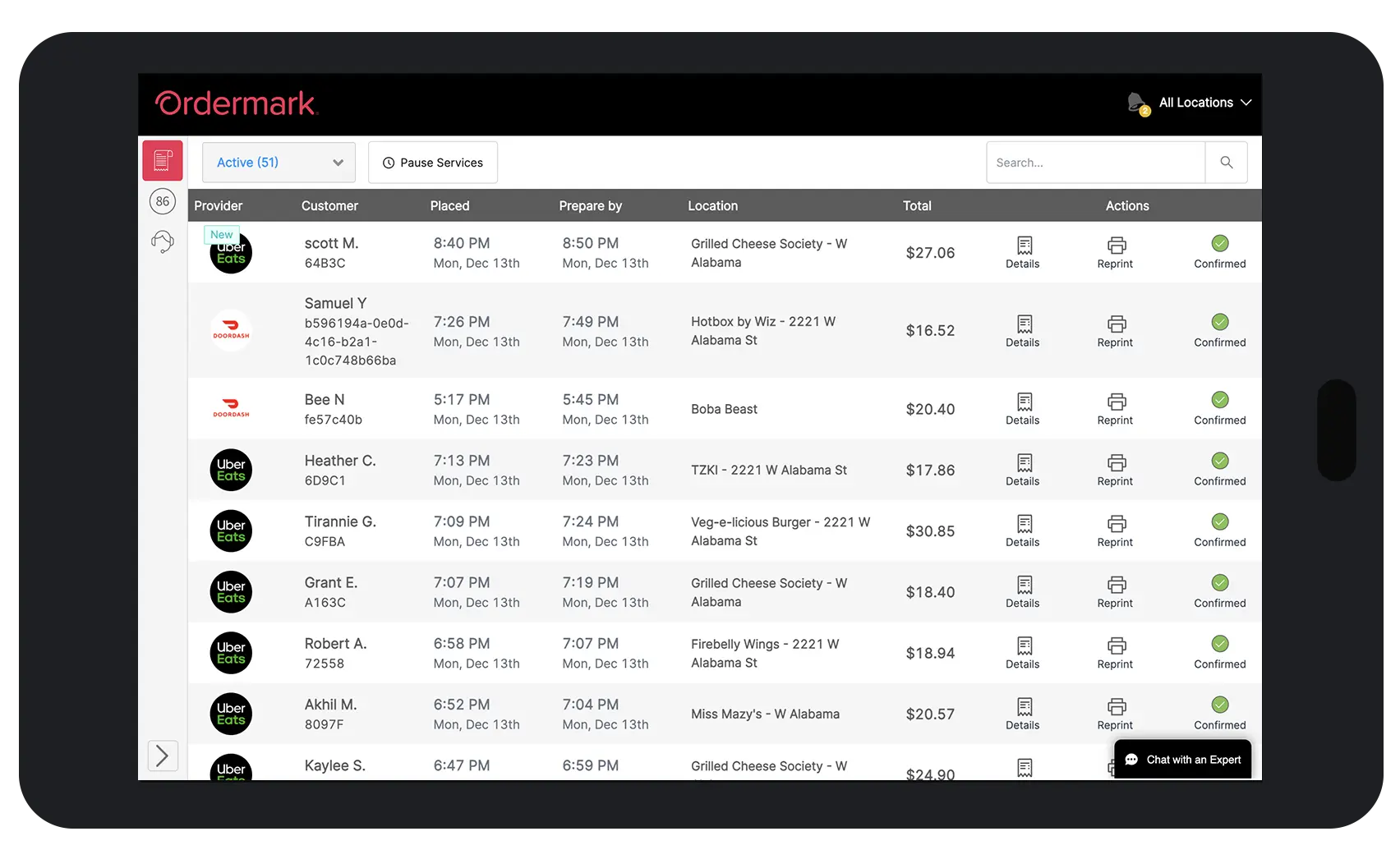Select order ID A163C

(325, 603)
